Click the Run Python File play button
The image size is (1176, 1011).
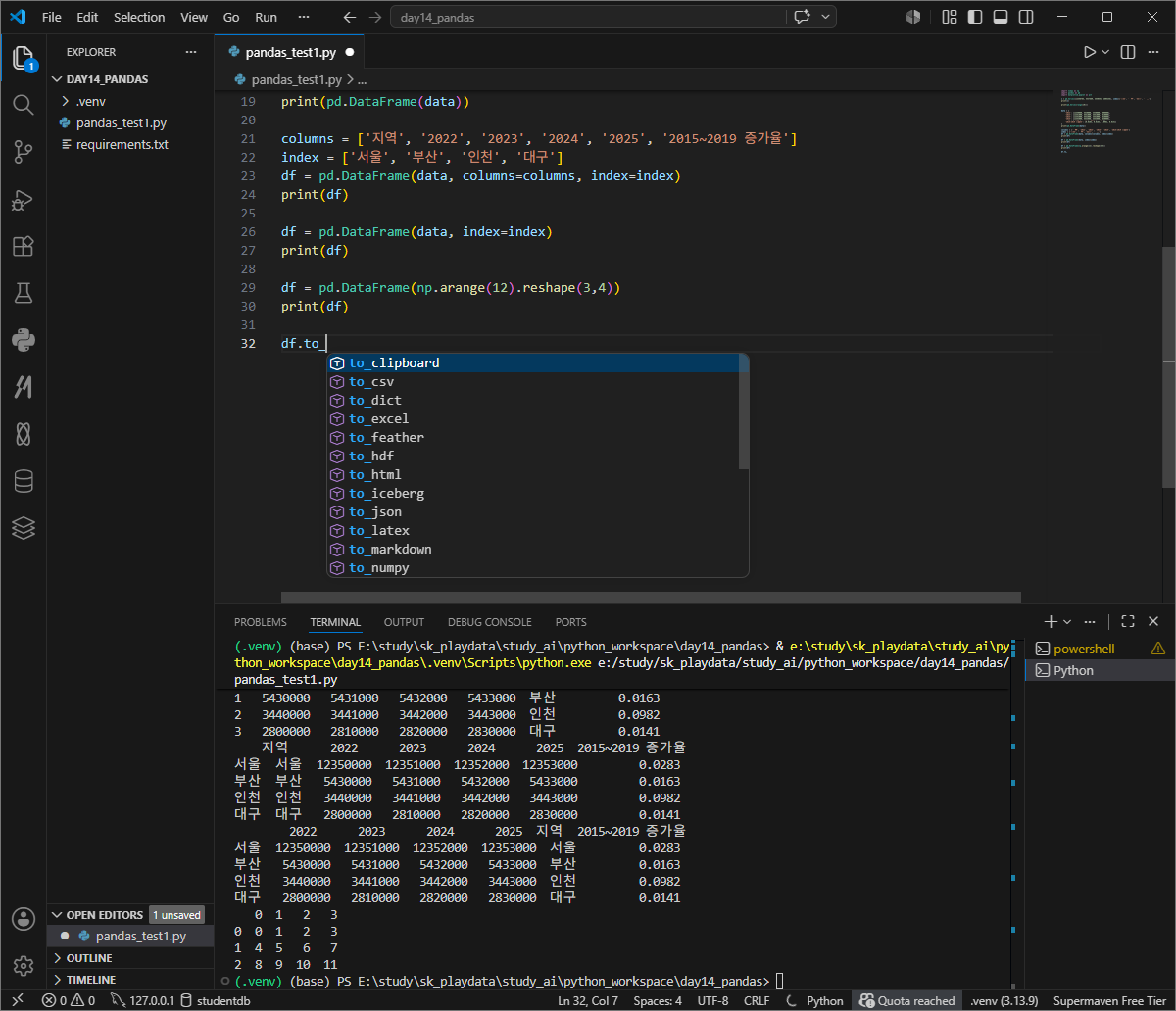pos(1090,52)
